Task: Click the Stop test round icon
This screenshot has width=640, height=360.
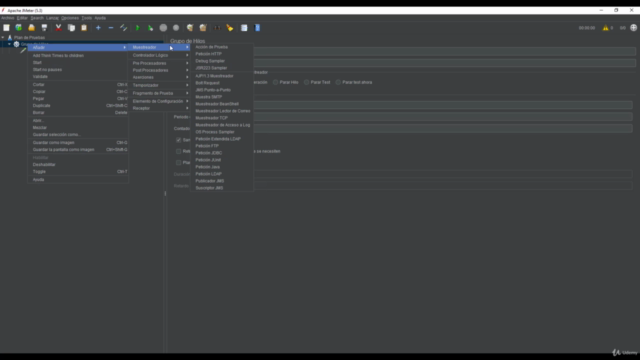Action: [163, 28]
